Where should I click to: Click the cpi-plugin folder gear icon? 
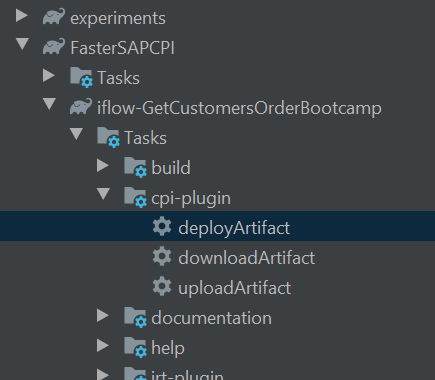pyautogui.click(x=135, y=197)
